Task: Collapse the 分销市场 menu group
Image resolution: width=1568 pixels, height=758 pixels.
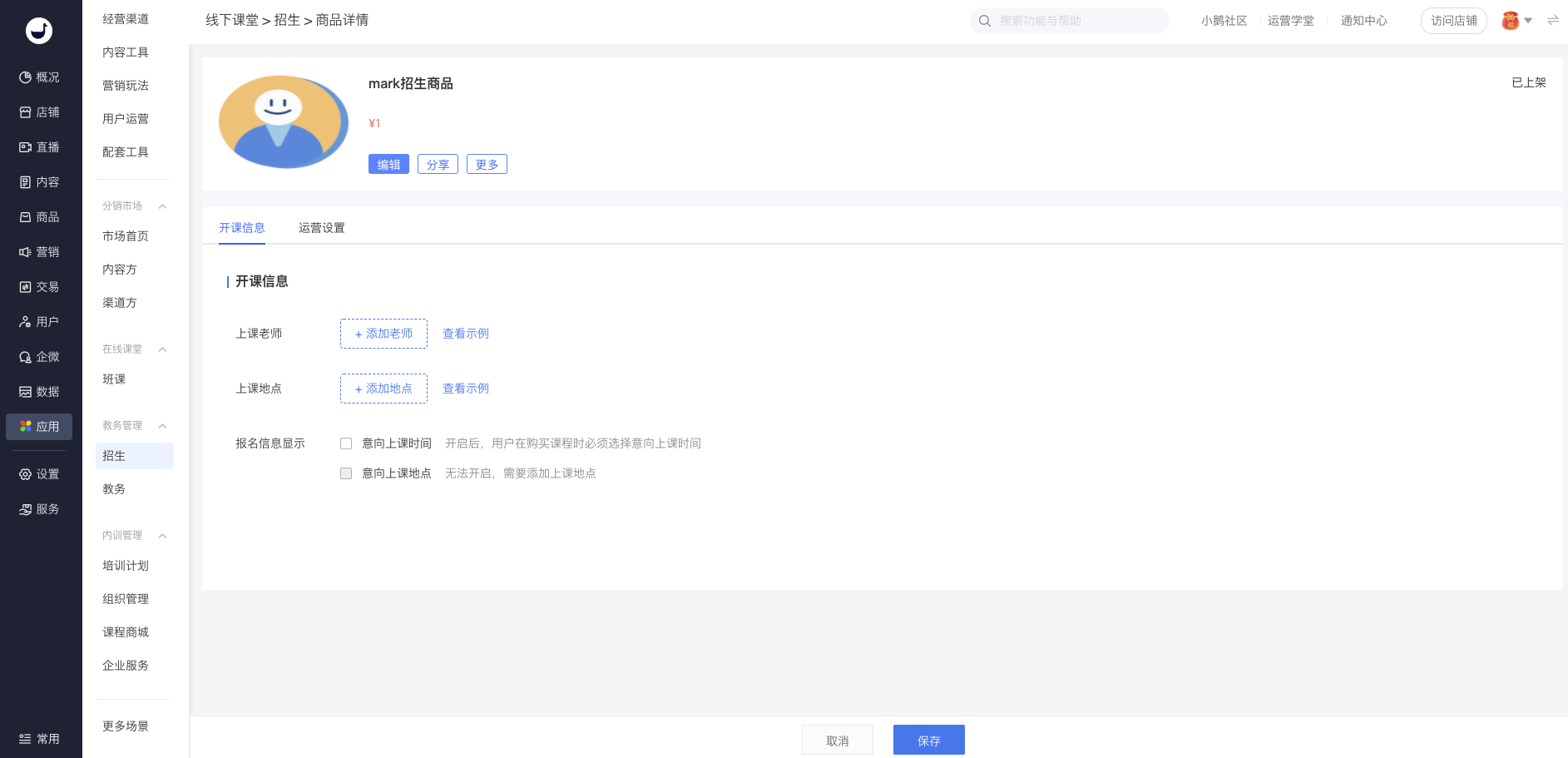Action: click(x=163, y=206)
